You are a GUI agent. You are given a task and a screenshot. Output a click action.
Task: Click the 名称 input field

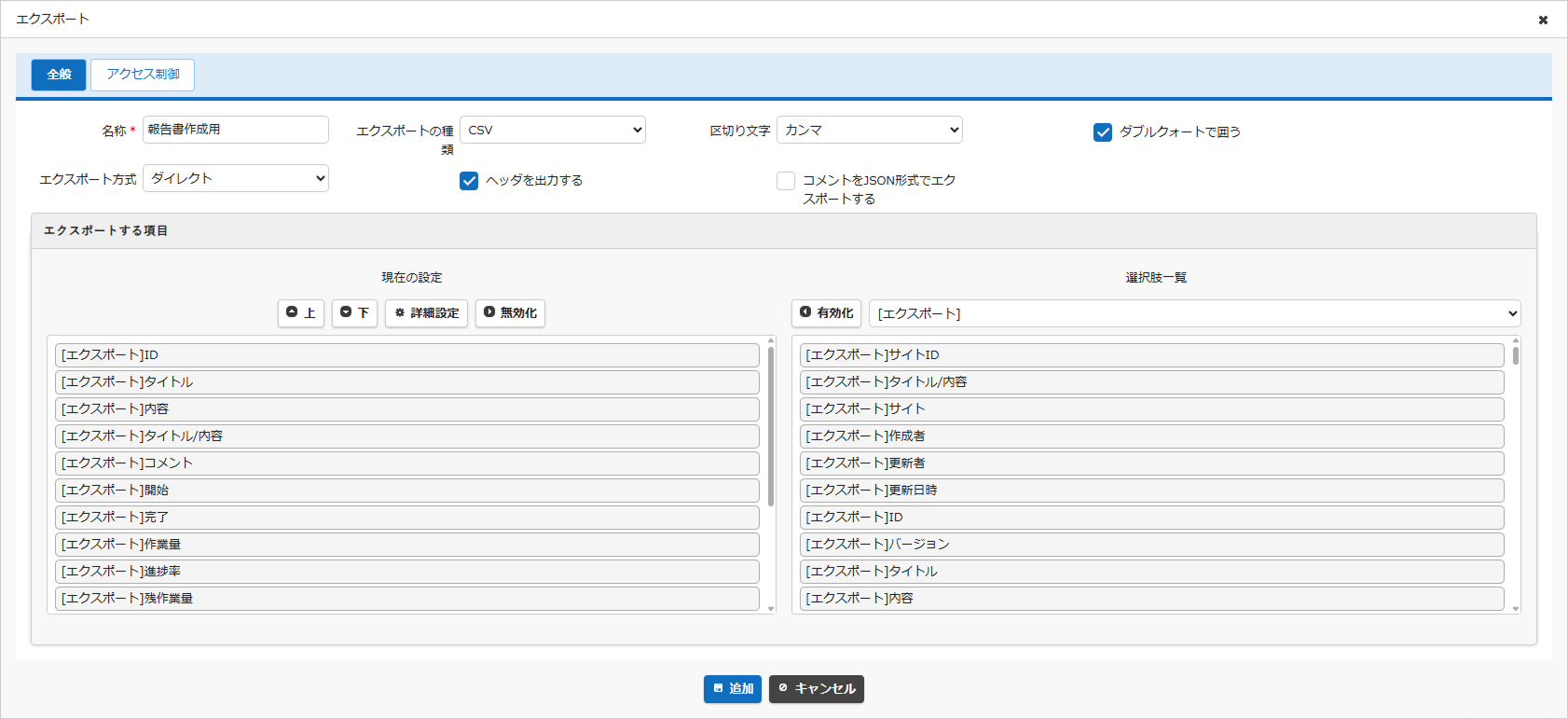pyautogui.click(x=236, y=130)
